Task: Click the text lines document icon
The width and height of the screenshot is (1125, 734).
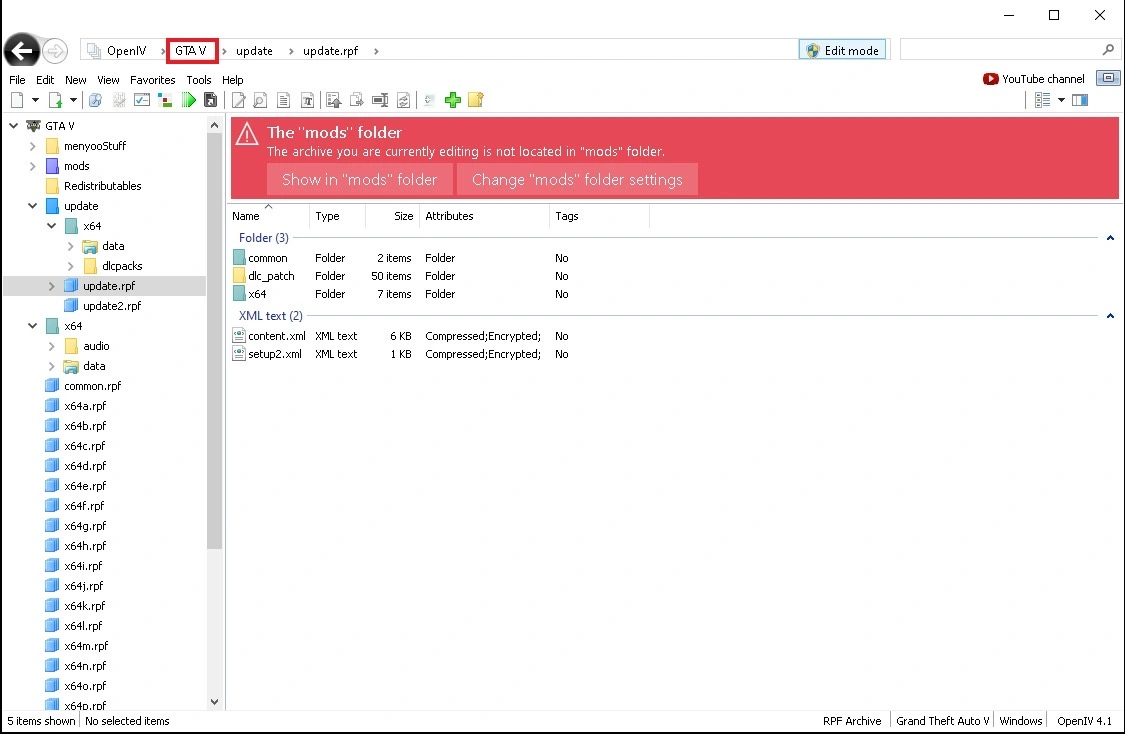Action: (283, 100)
